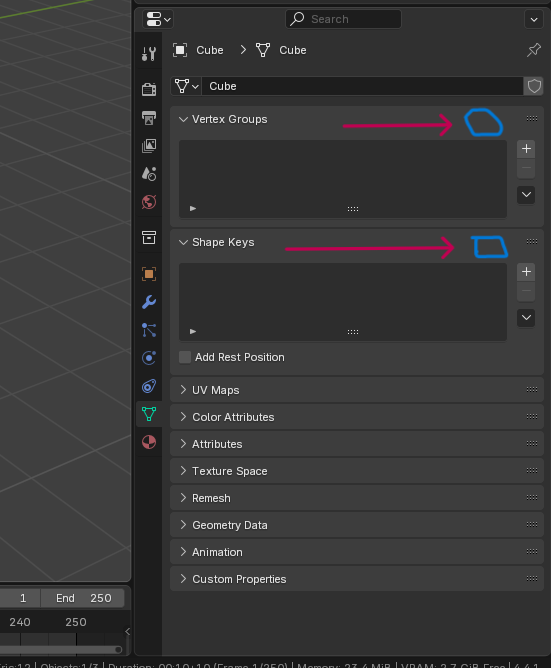Open the View Layer properties tab
Viewport: 551px width, 668px height.
[x=149, y=146]
